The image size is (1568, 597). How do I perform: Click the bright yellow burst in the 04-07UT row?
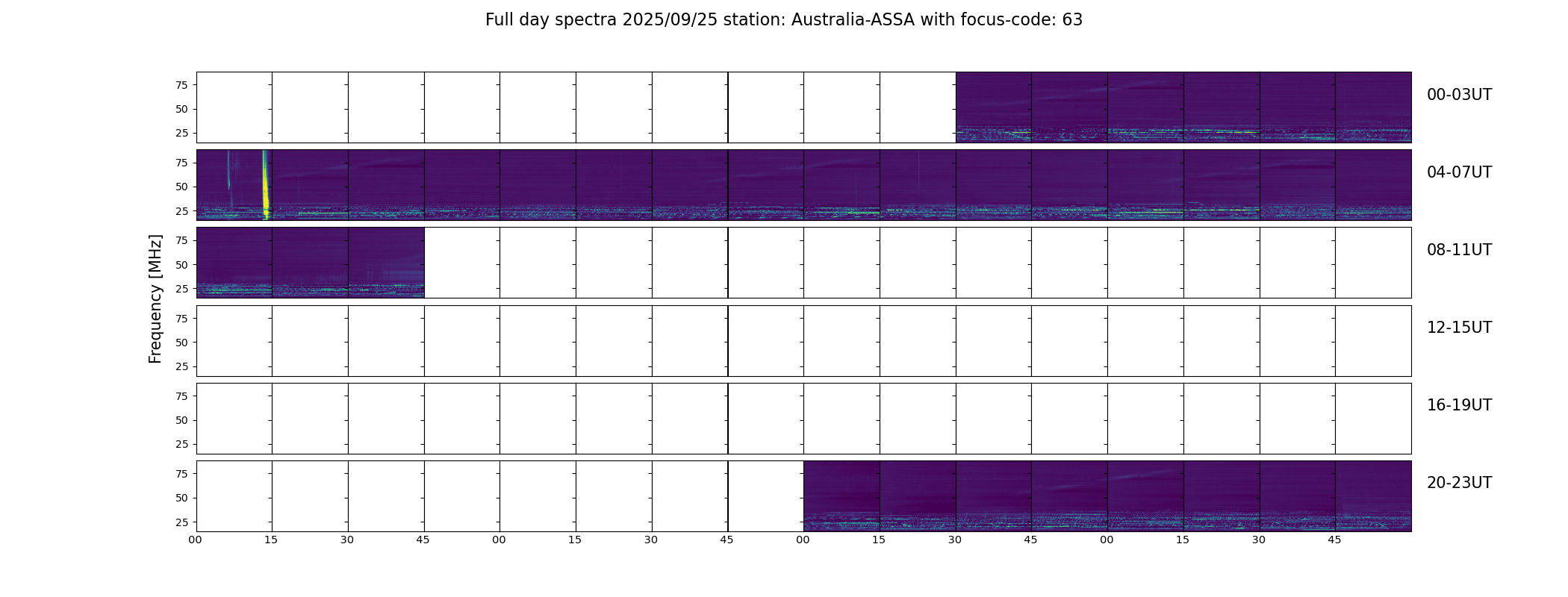265,187
